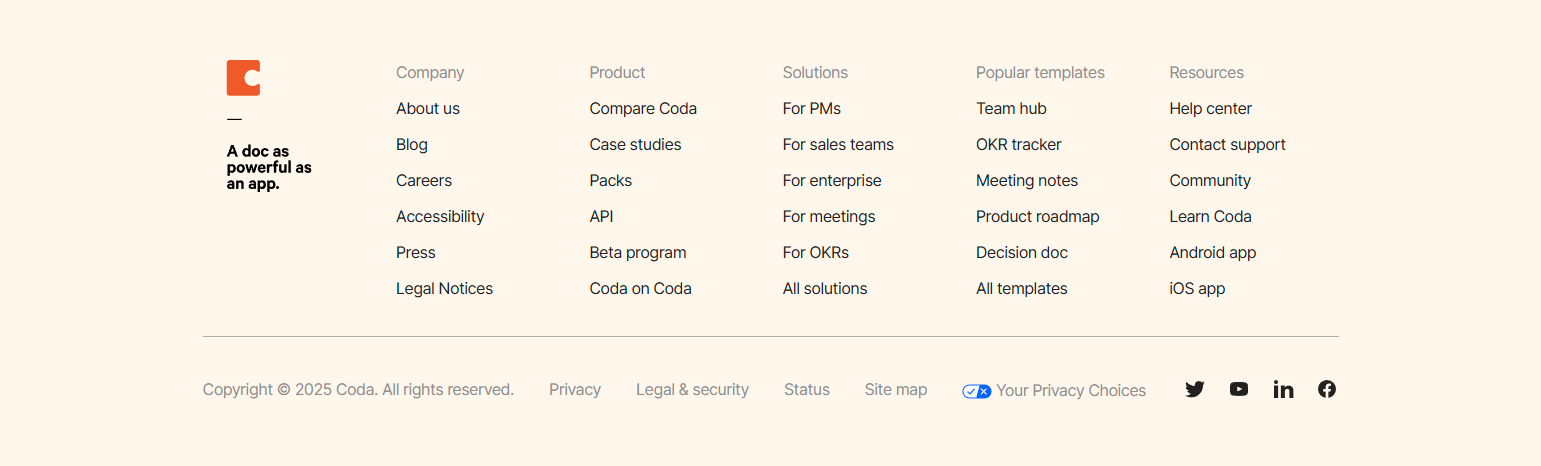
Task: Go to the Blog page
Action: 412,144
